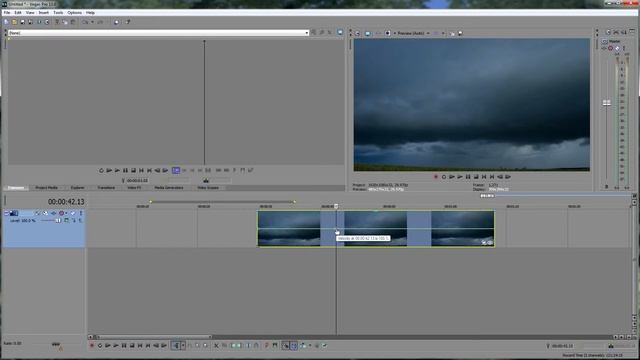
Task: Open the Insert menu
Action: tap(44, 13)
